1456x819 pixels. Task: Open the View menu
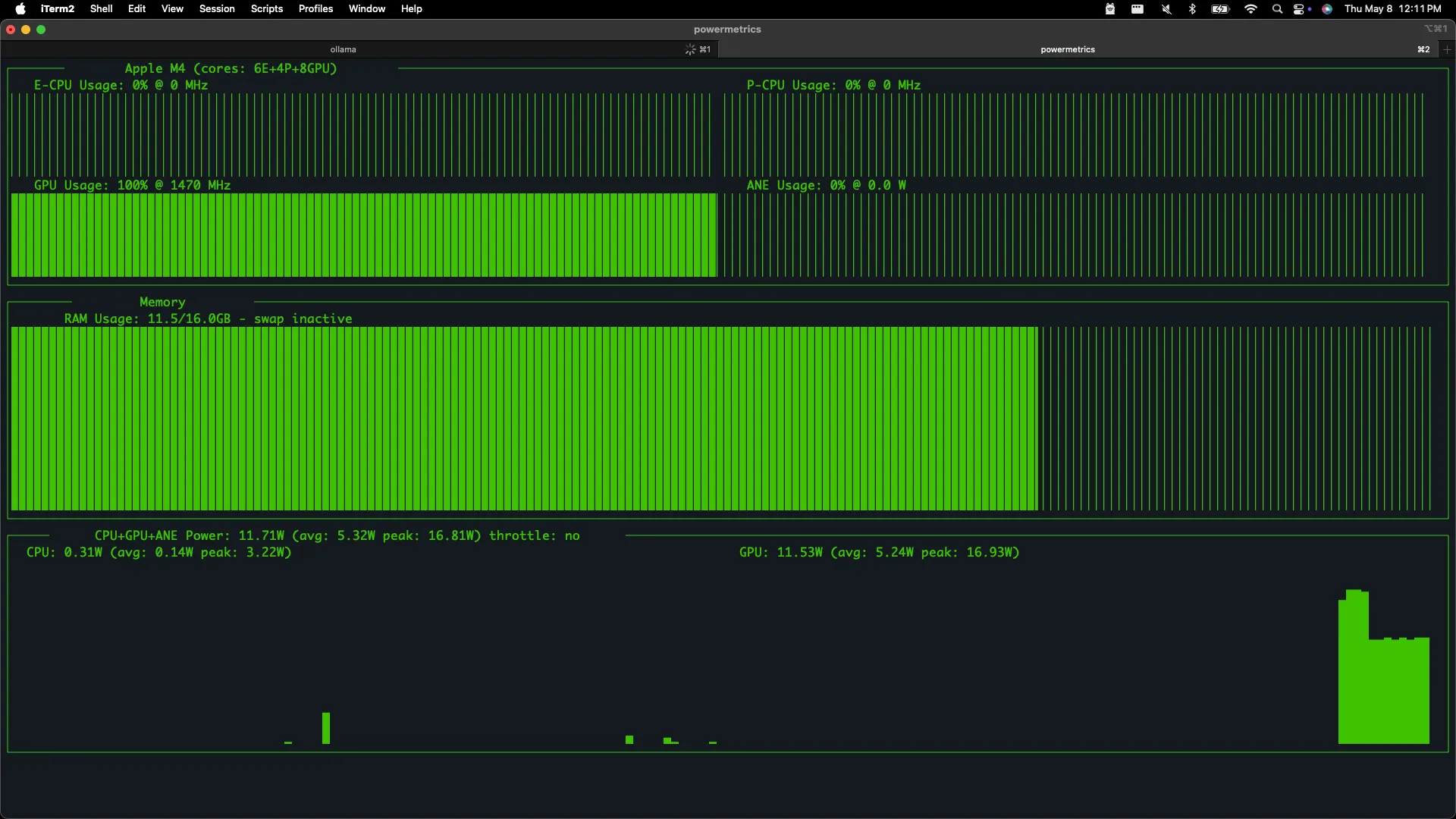pyautogui.click(x=172, y=9)
